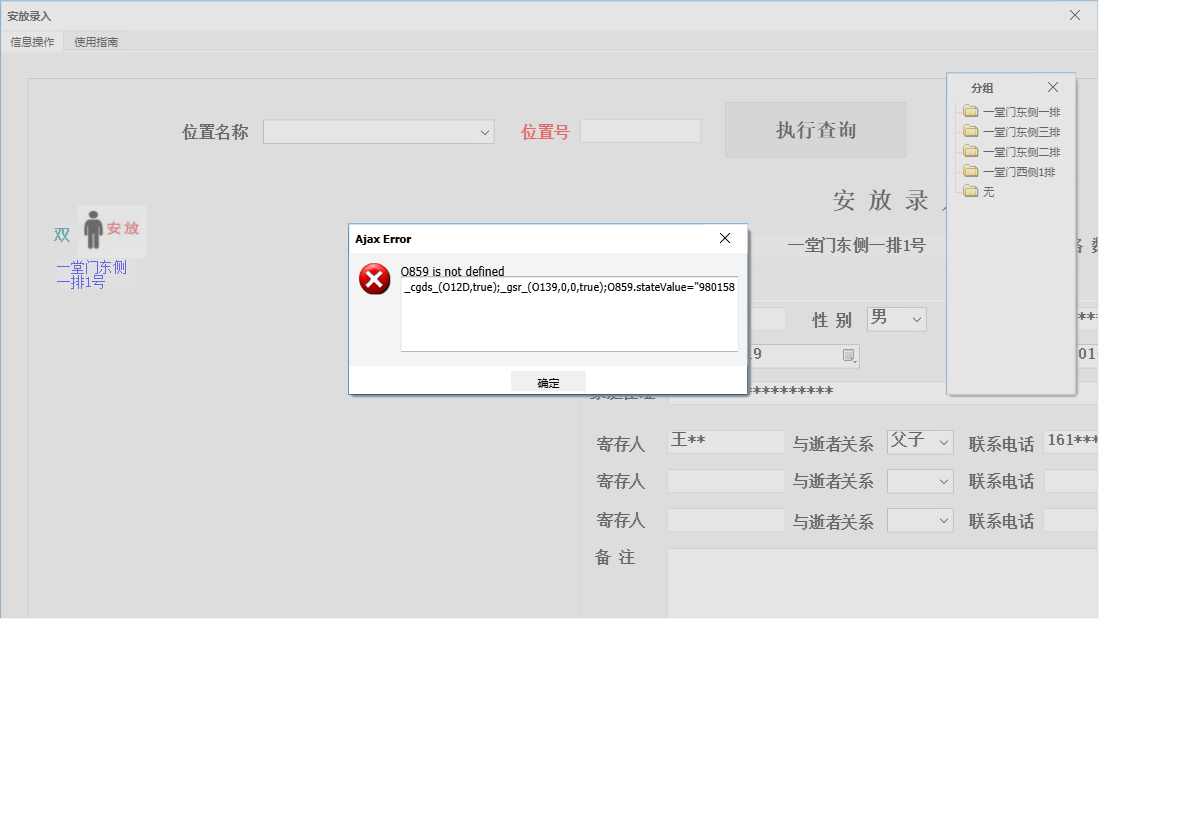The image size is (1190, 827).
Task: Click folder icon next to 一堂门东侧一排
Action: pyautogui.click(x=971, y=111)
